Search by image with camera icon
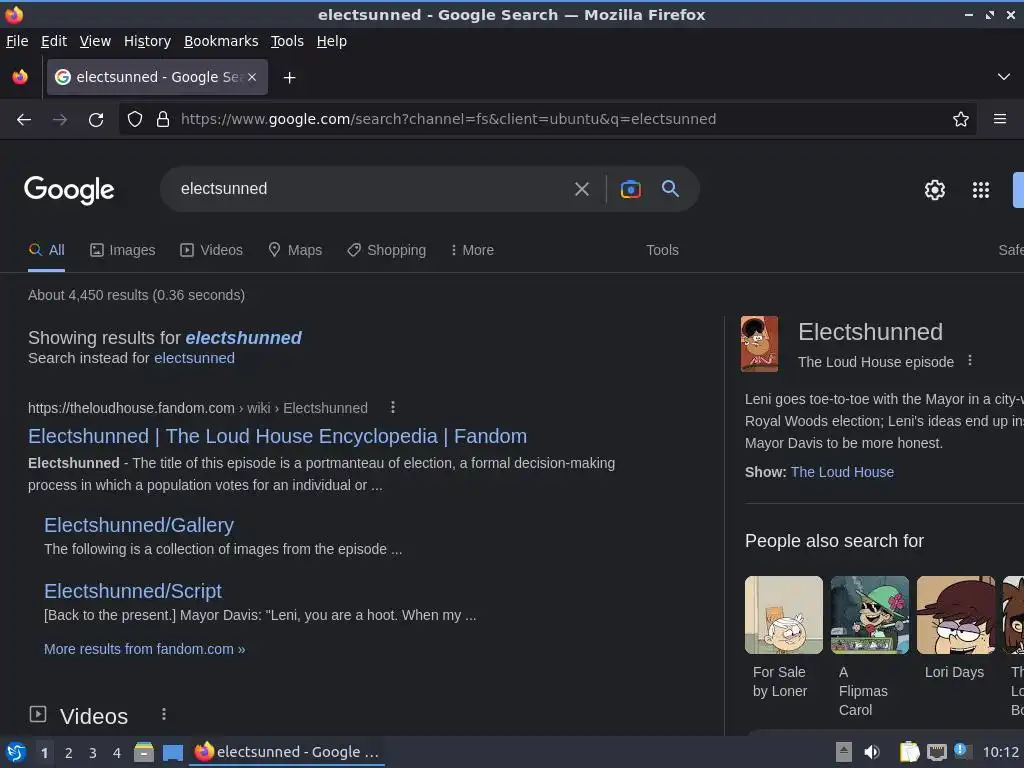This screenshot has height=768, width=1024. (630, 189)
